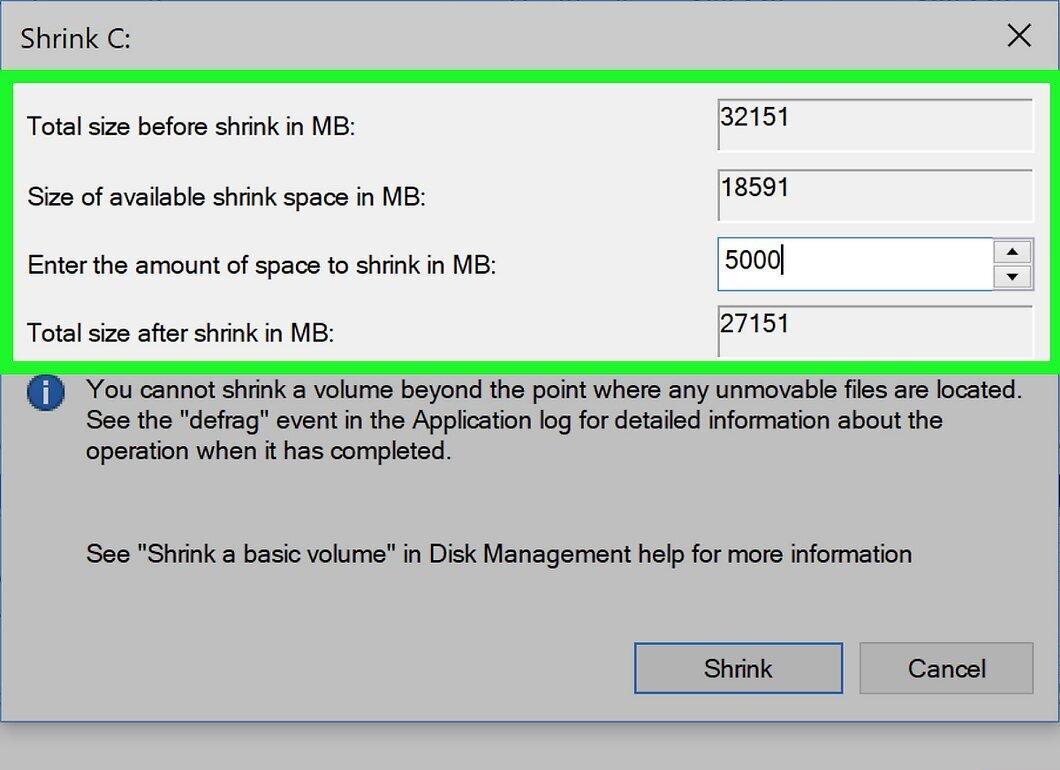The width and height of the screenshot is (1060, 770).
Task: Decrease shrink amount with down arrow
Action: (1012, 276)
